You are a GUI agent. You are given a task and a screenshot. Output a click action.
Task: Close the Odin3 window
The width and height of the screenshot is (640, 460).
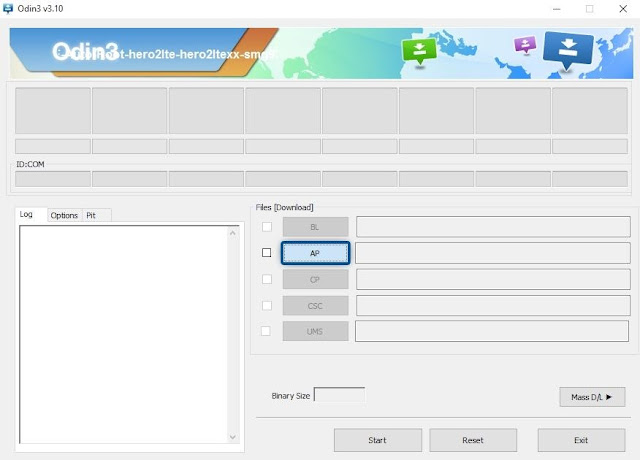(623, 9)
